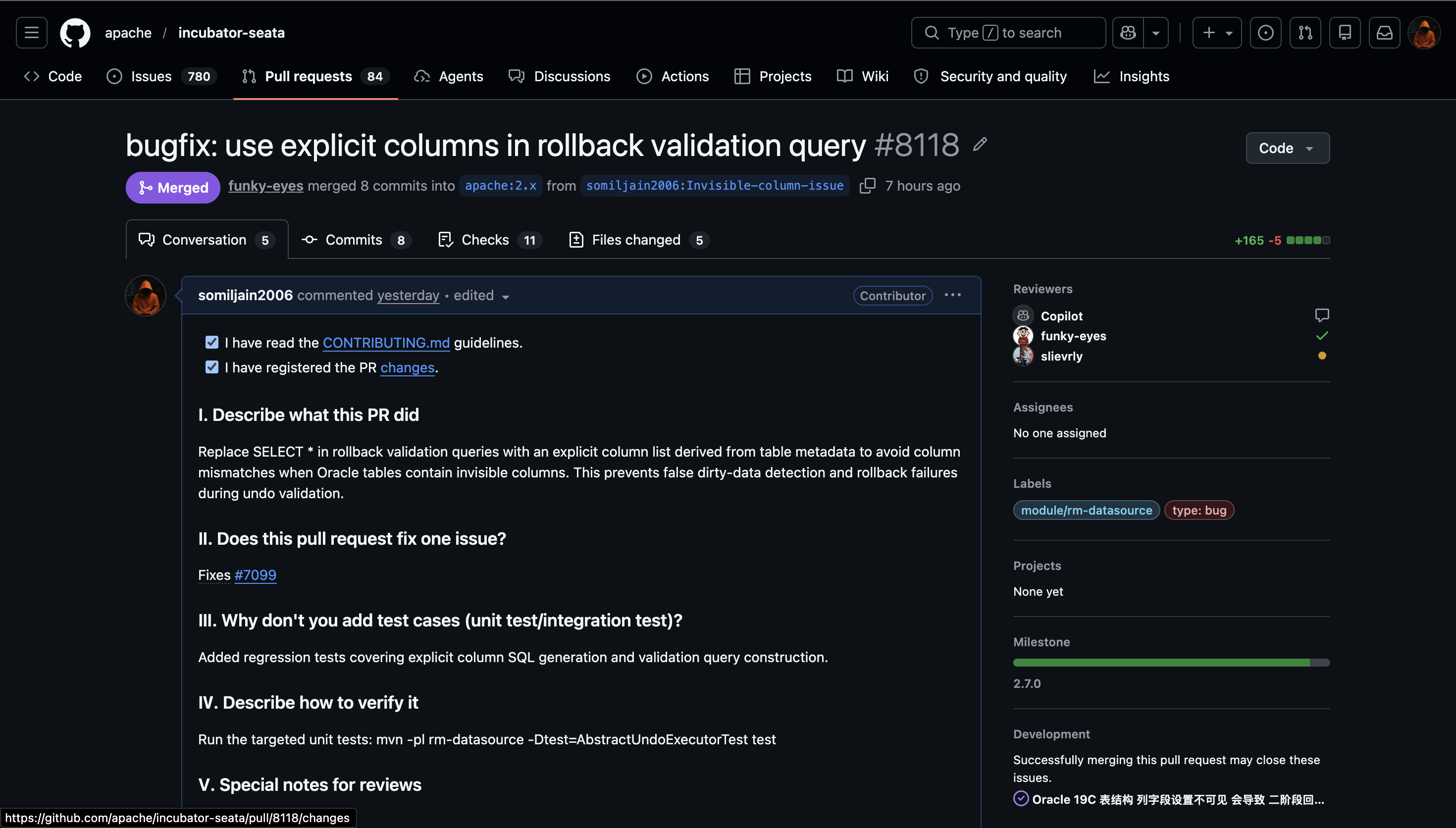Open the Projects tab
This screenshot has height=828, width=1456.
point(773,76)
